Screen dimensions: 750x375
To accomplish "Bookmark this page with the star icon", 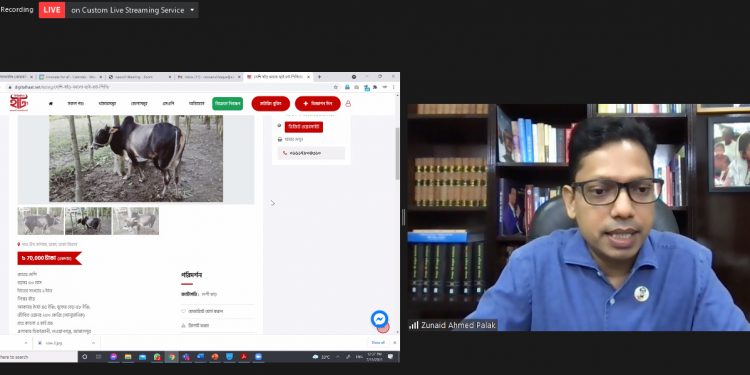I will click(x=336, y=87).
